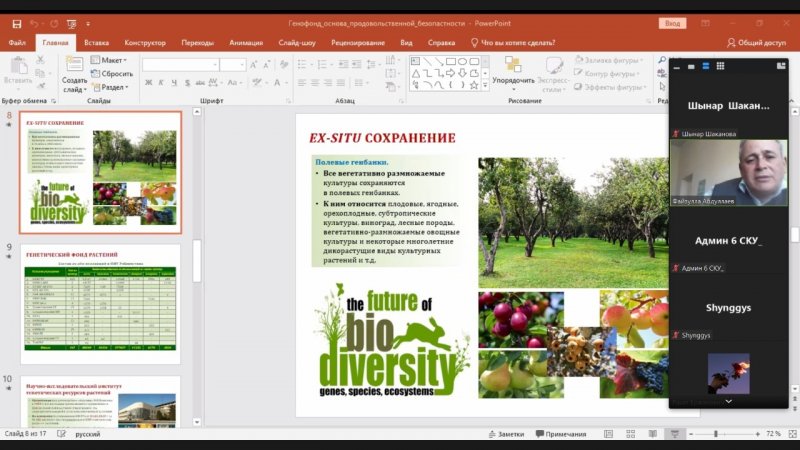Click the Undo arrow in quick access toolbar
This screenshot has height=450, width=800.
click(34, 24)
